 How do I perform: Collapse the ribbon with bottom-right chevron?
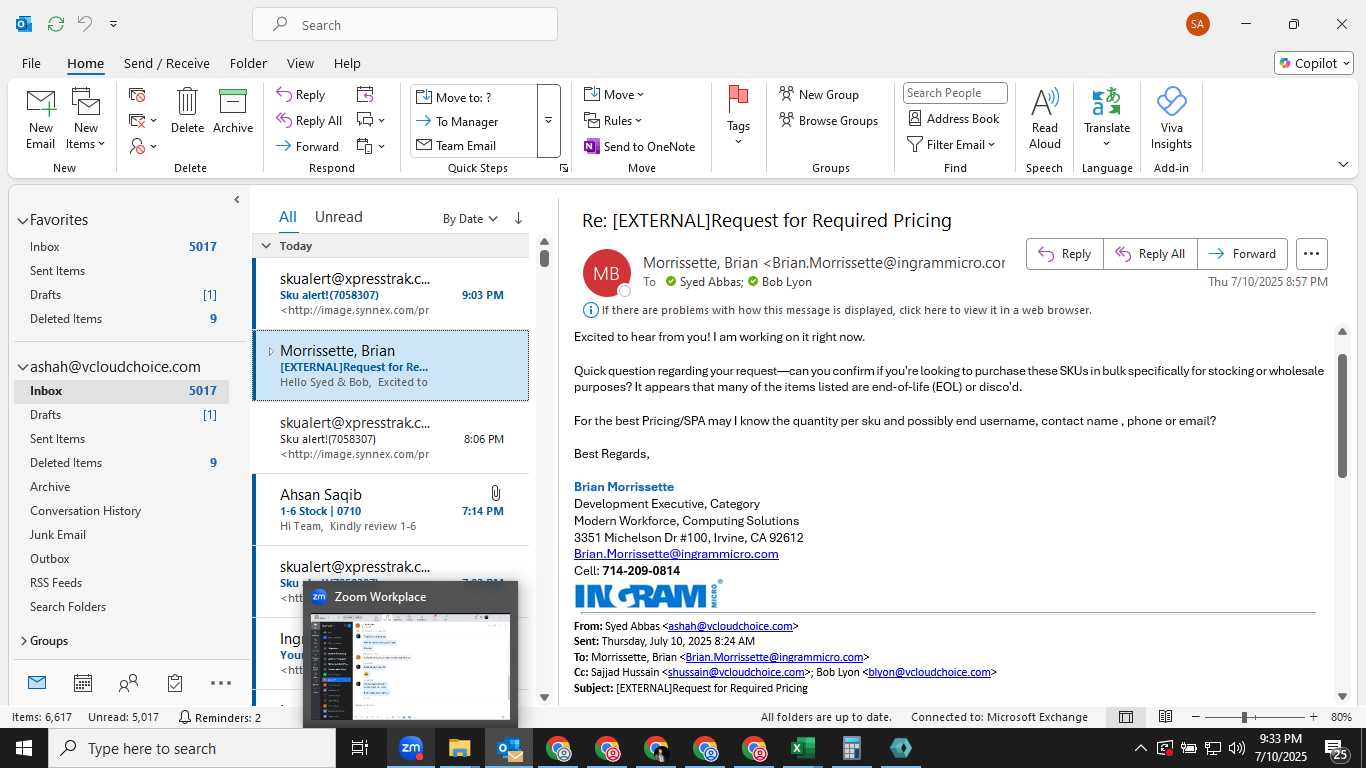click(x=1343, y=165)
